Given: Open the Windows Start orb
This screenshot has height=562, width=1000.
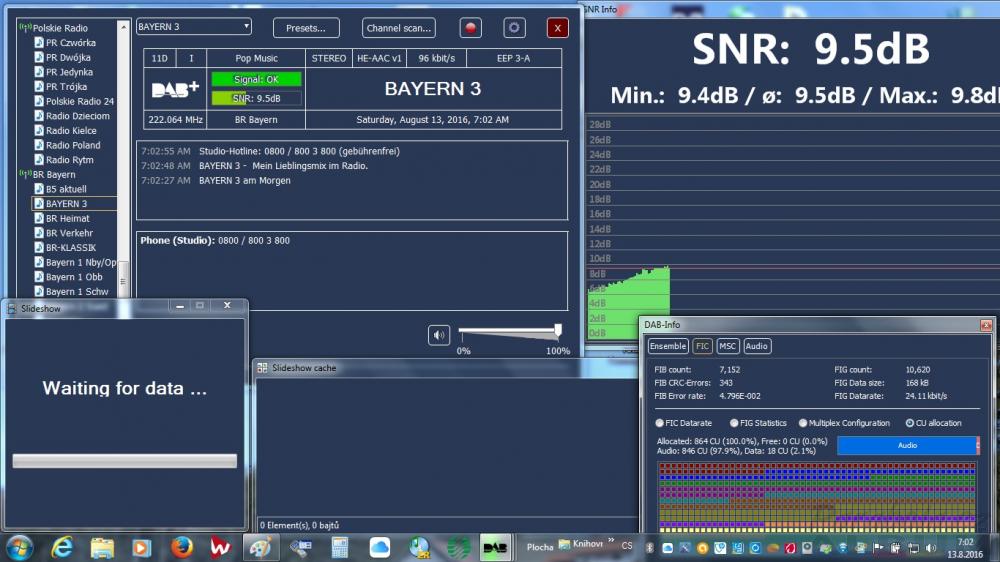Looking at the screenshot, I should pyautogui.click(x=19, y=547).
